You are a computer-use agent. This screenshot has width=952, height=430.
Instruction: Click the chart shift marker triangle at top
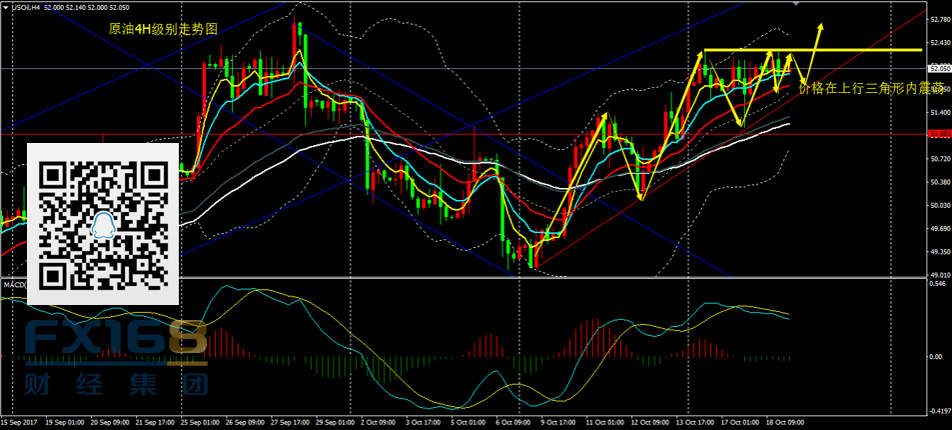796,5
